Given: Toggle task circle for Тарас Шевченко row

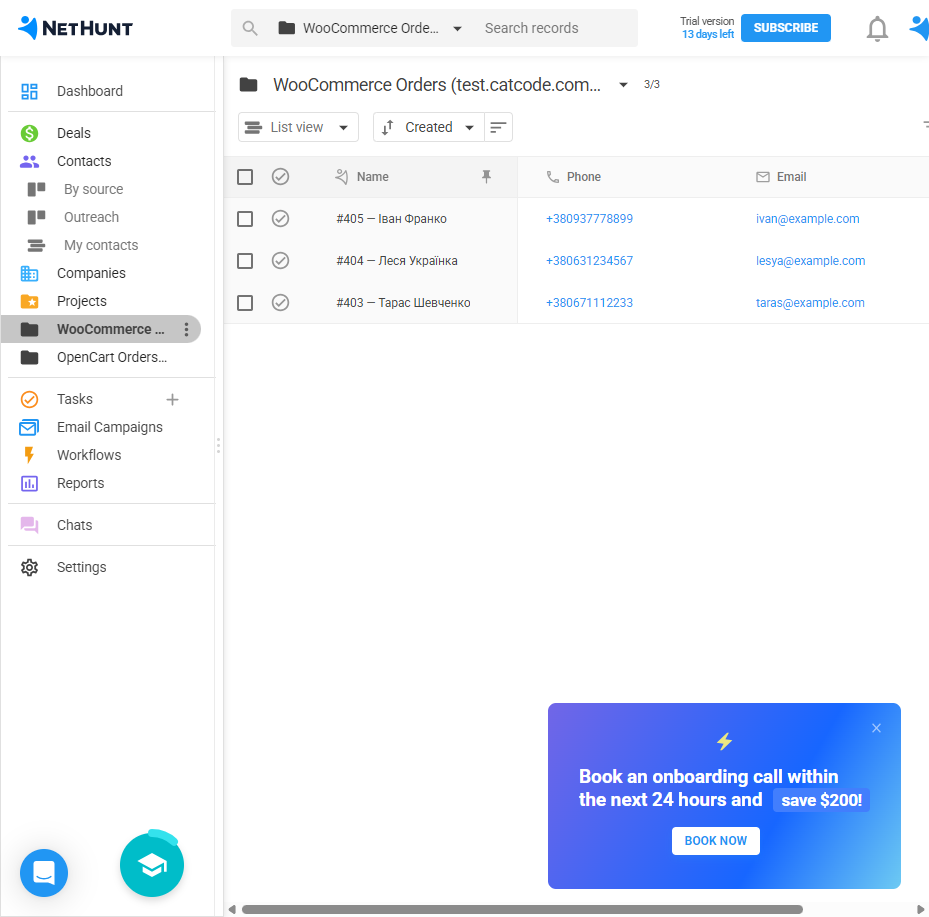Looking at the screenshot, I should pyautogui.click(x=280, y=303).
